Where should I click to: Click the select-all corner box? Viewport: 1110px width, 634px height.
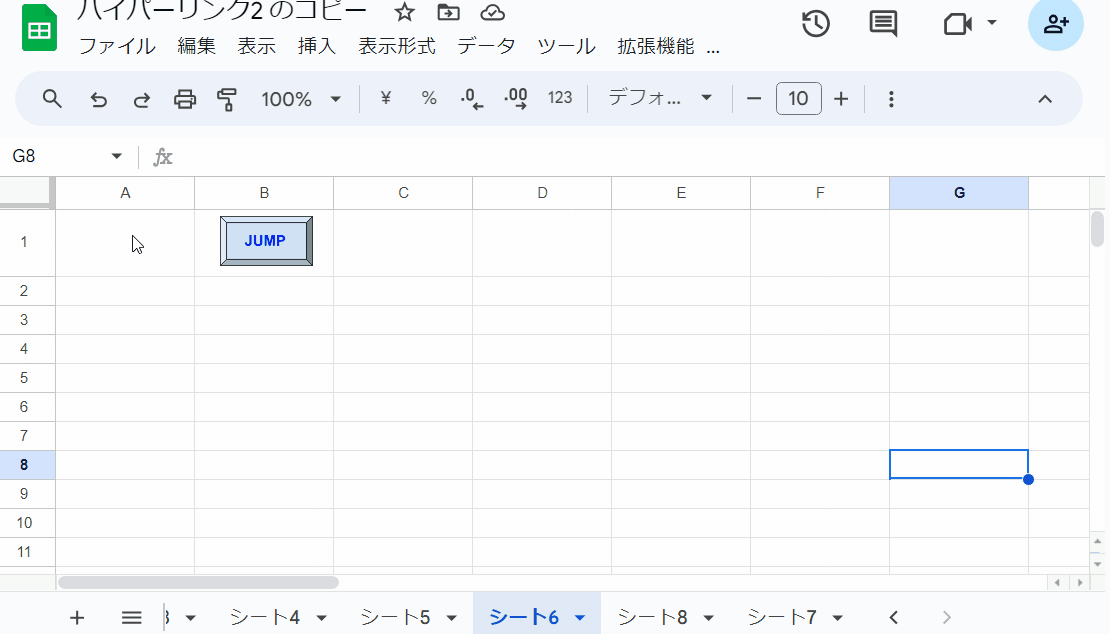coord(27,192)
